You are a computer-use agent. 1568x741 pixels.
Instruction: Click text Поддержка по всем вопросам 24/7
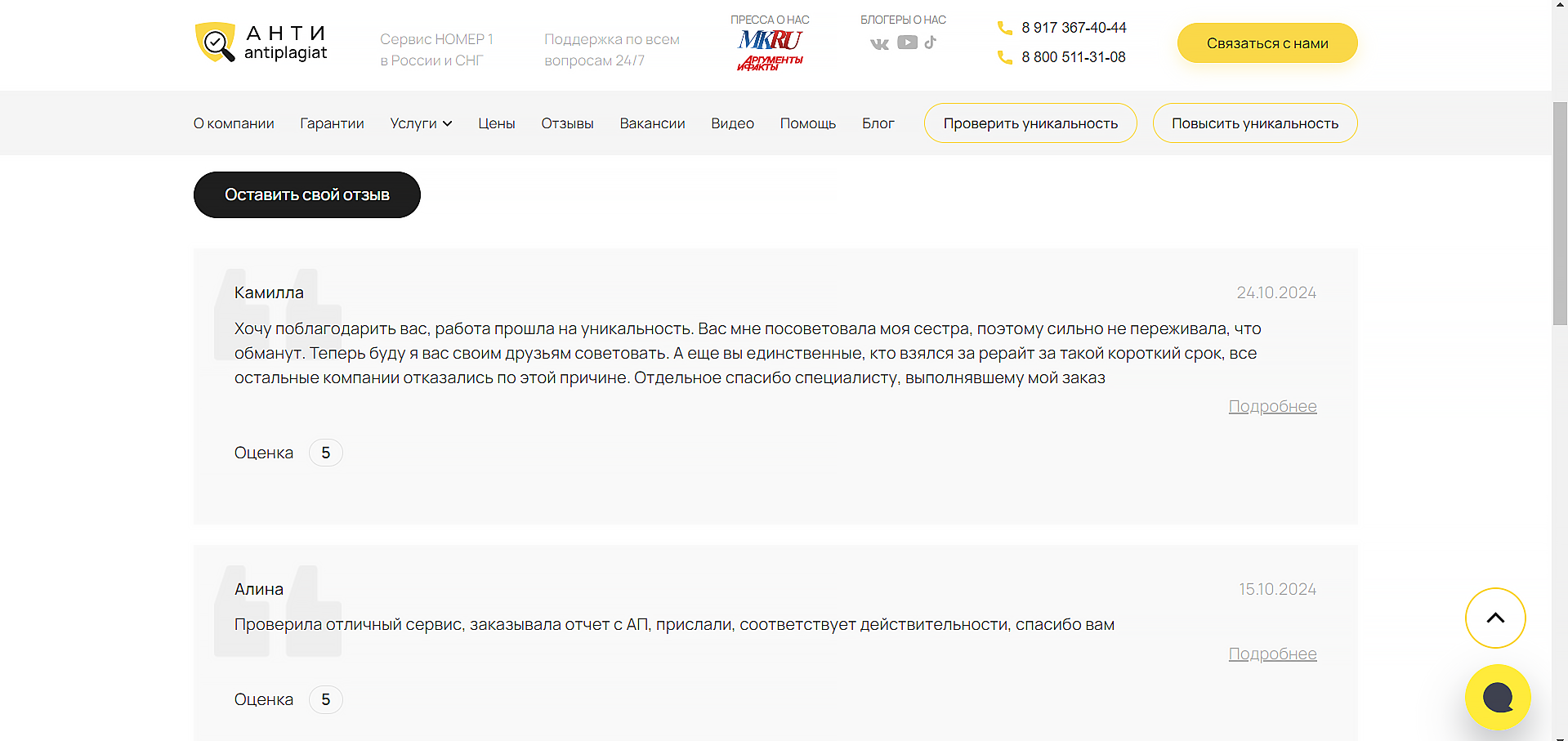click(612, 50)
